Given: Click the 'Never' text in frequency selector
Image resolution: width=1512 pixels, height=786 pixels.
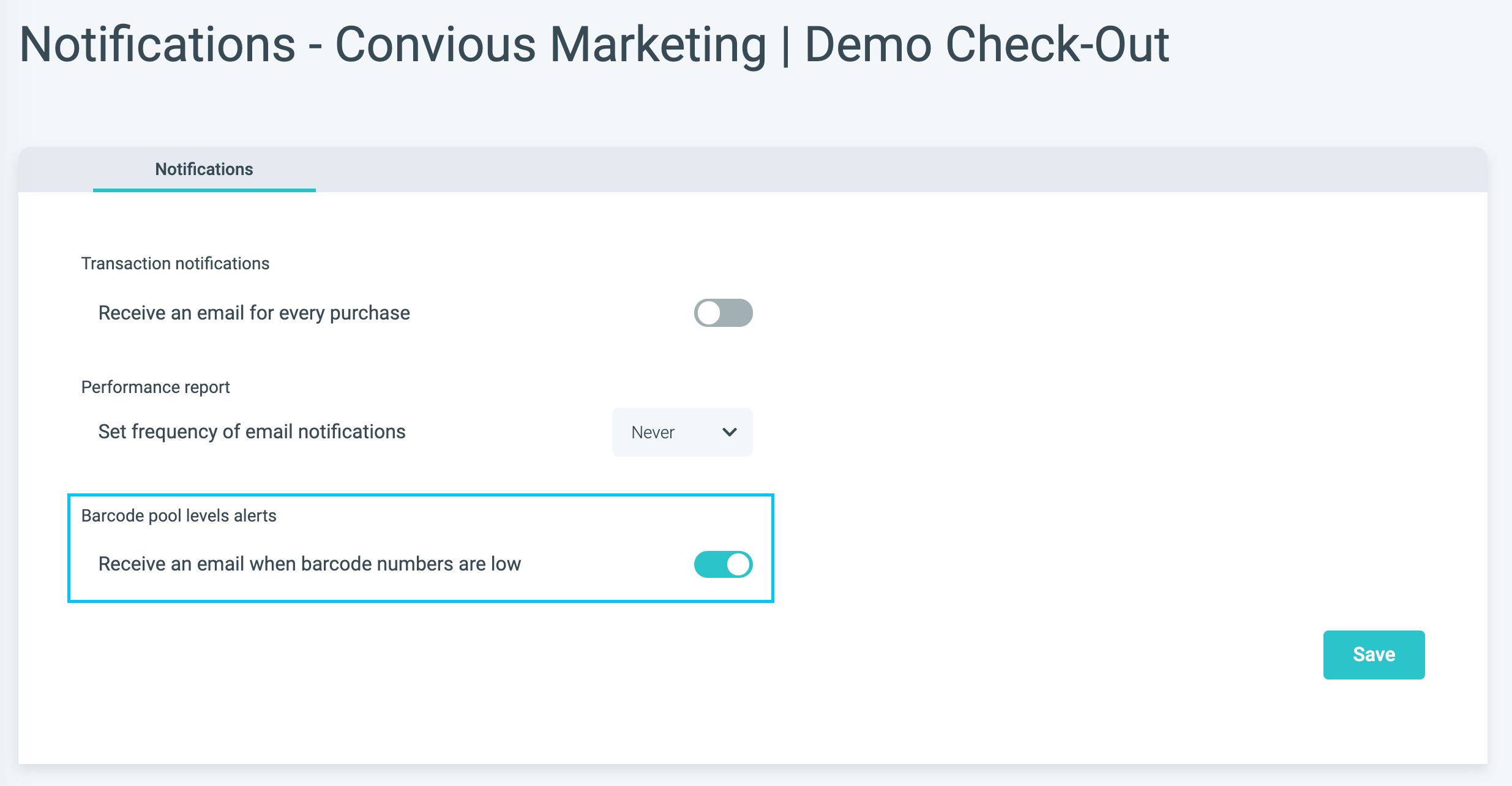Looking at the screenshot, I should [x=653, y=432].
